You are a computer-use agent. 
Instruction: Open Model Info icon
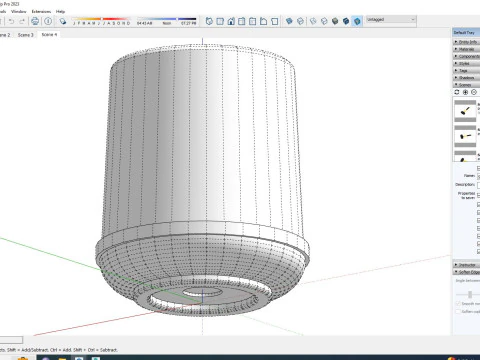coord(48,21)
